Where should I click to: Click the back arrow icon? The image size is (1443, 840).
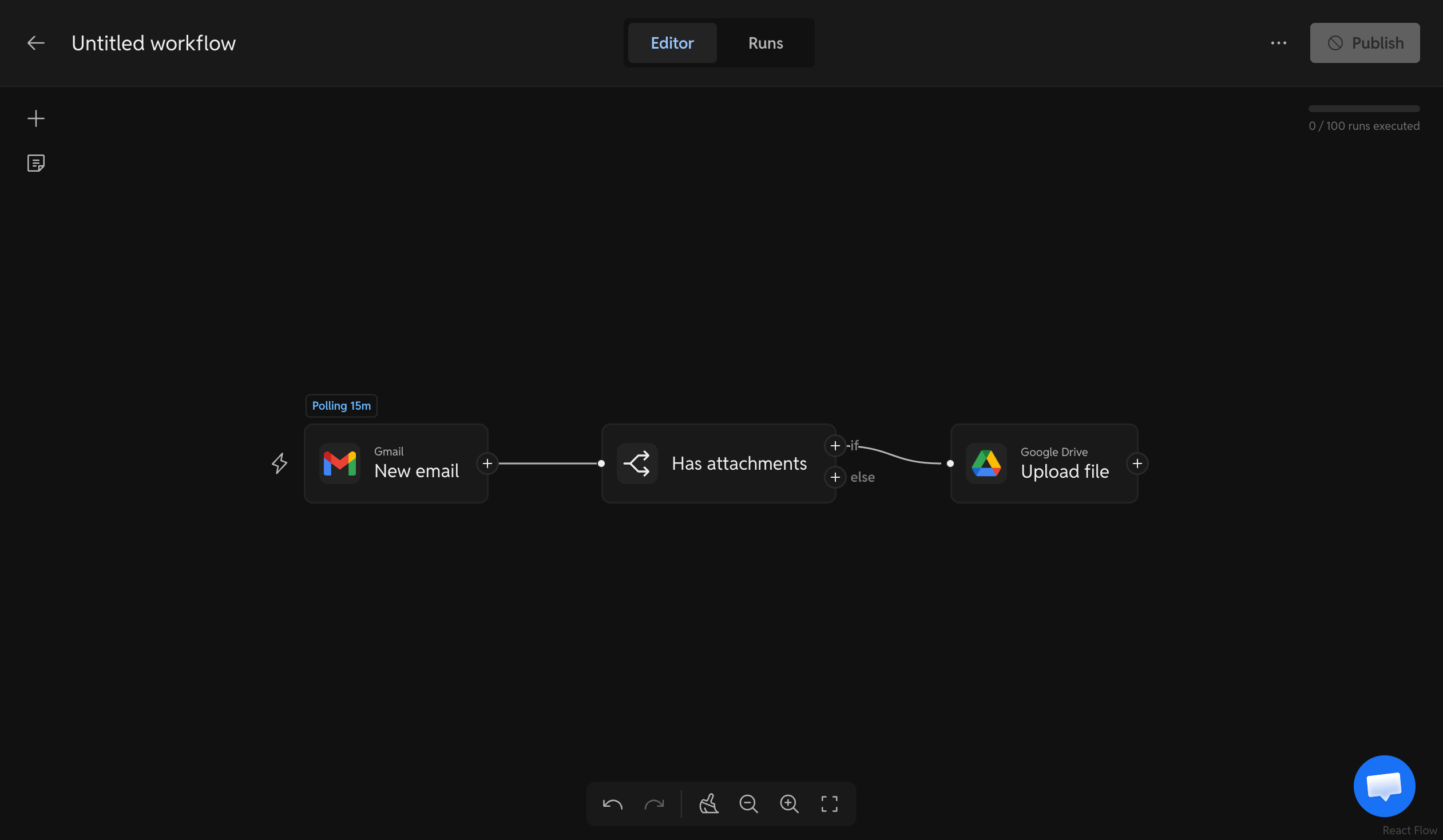[x=35, y=43]
